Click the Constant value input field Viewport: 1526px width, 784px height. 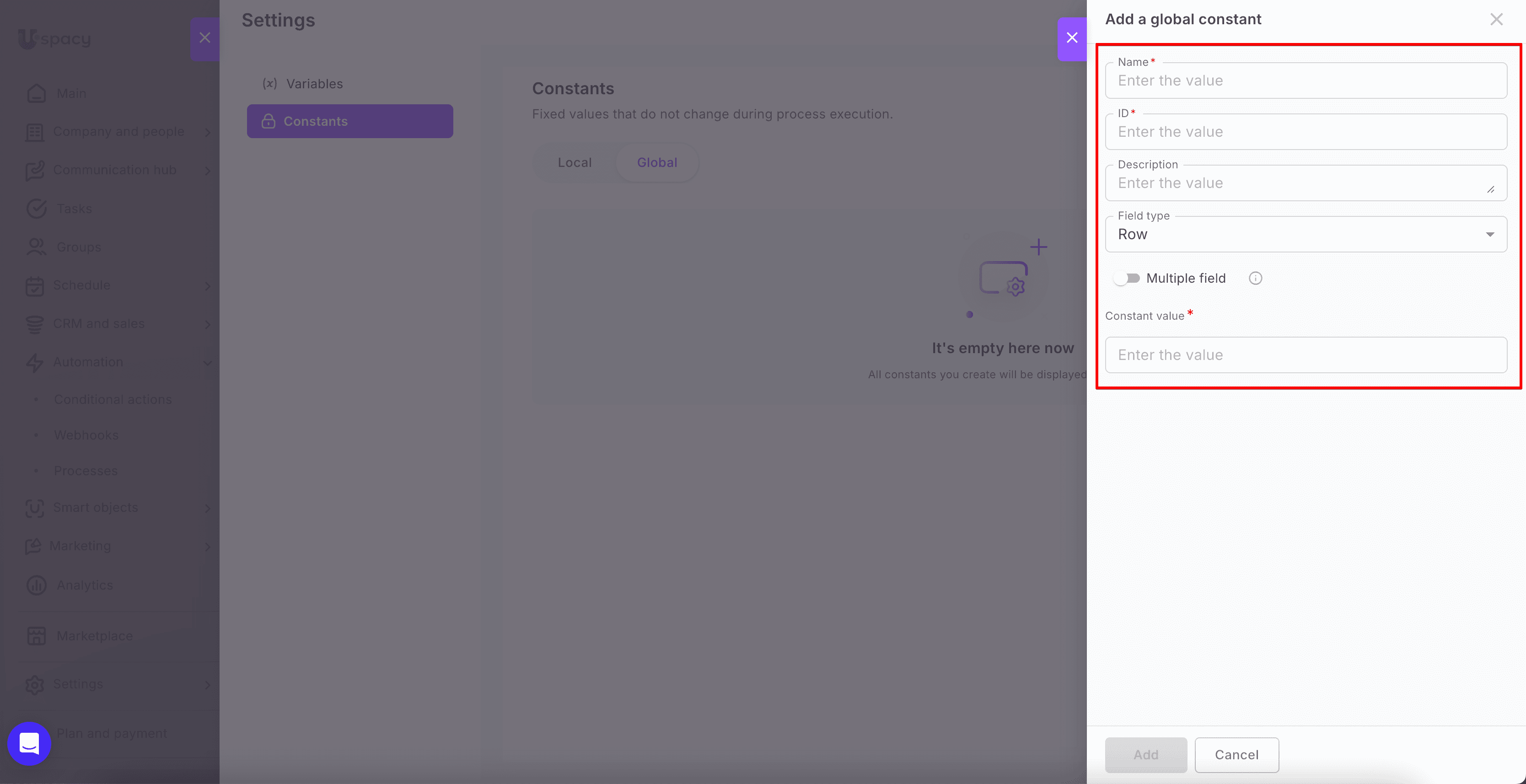pos(1306,354)
